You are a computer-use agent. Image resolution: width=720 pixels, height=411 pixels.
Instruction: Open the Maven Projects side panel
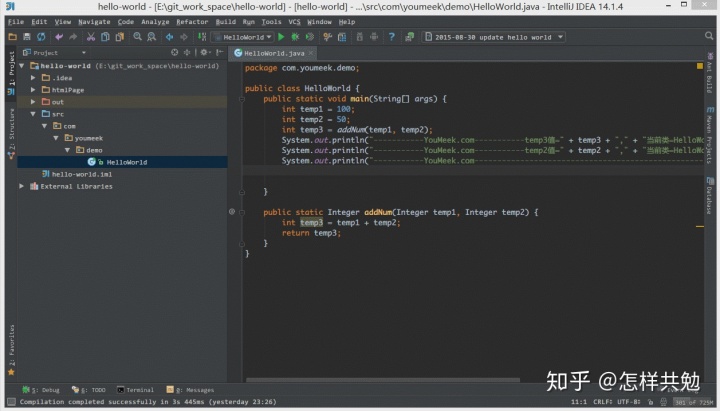click(710, 135)
